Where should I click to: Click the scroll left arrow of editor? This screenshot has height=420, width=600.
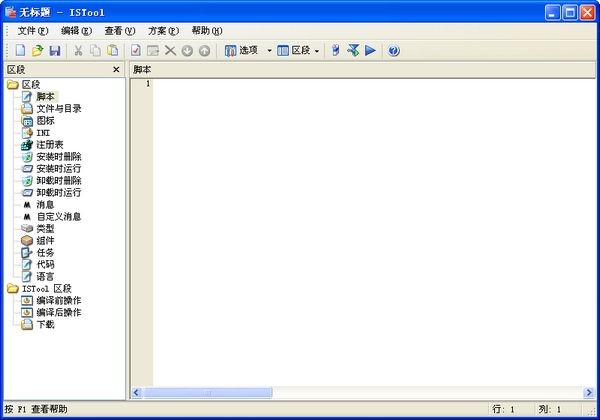coord(137,392)
